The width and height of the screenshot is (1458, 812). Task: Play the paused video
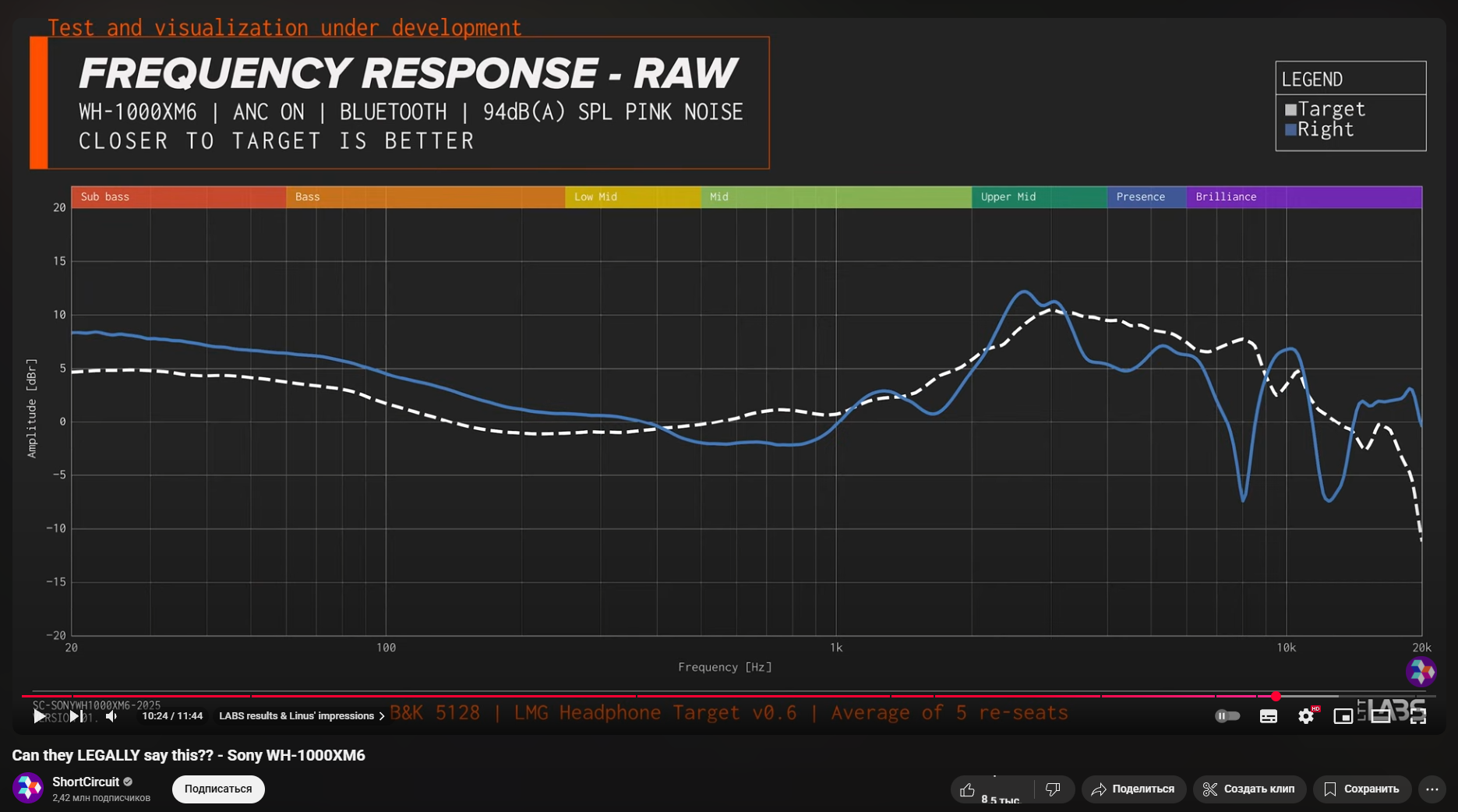(x=39, y=716)
